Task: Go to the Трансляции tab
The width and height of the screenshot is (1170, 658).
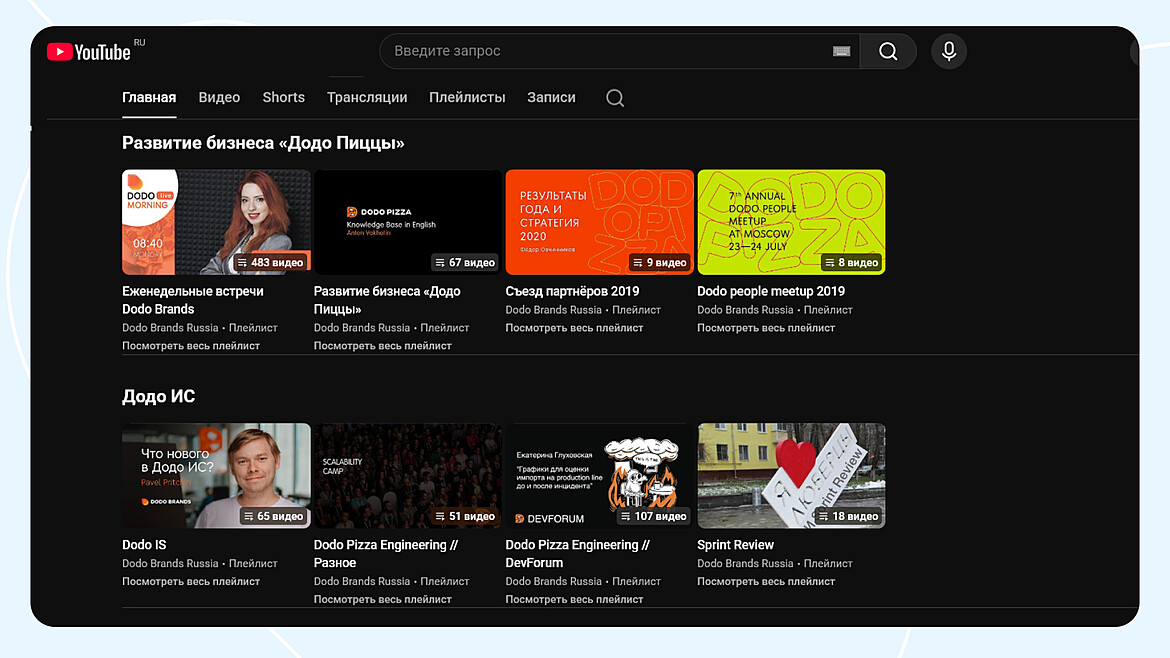Action: (367, 97)
